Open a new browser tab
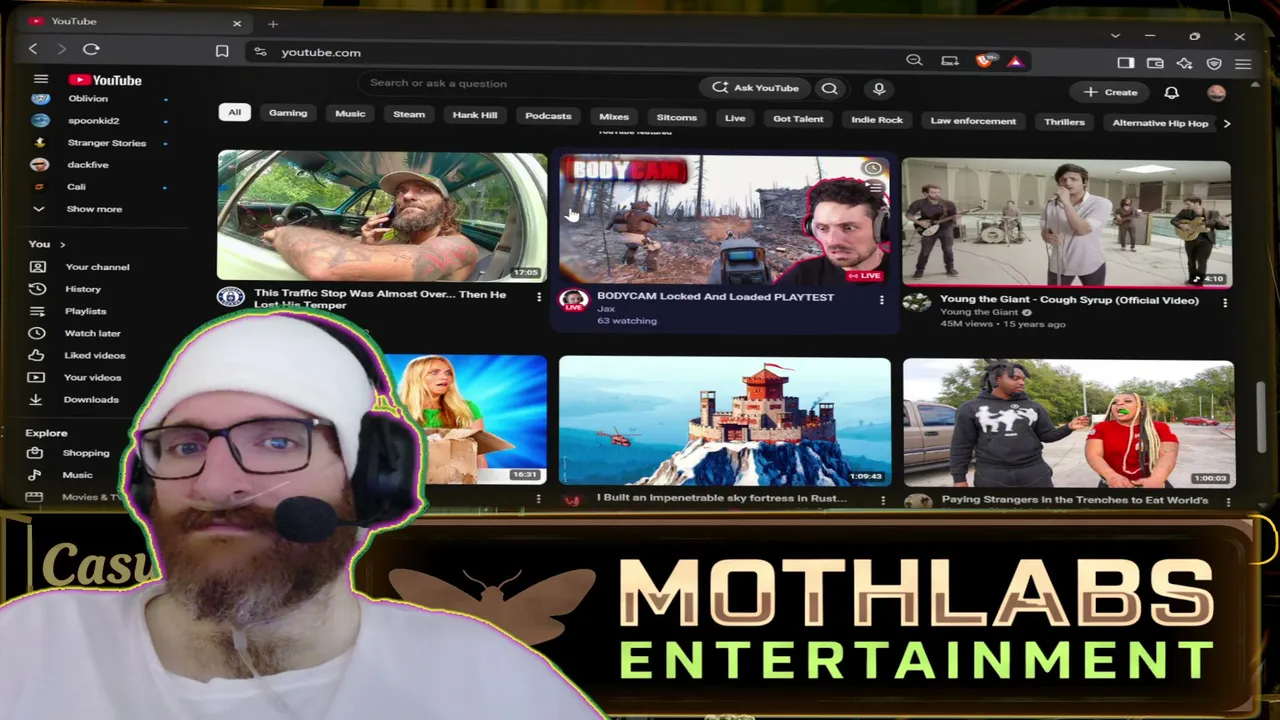This screenshot has width=1280, height=720. [273, 23]
